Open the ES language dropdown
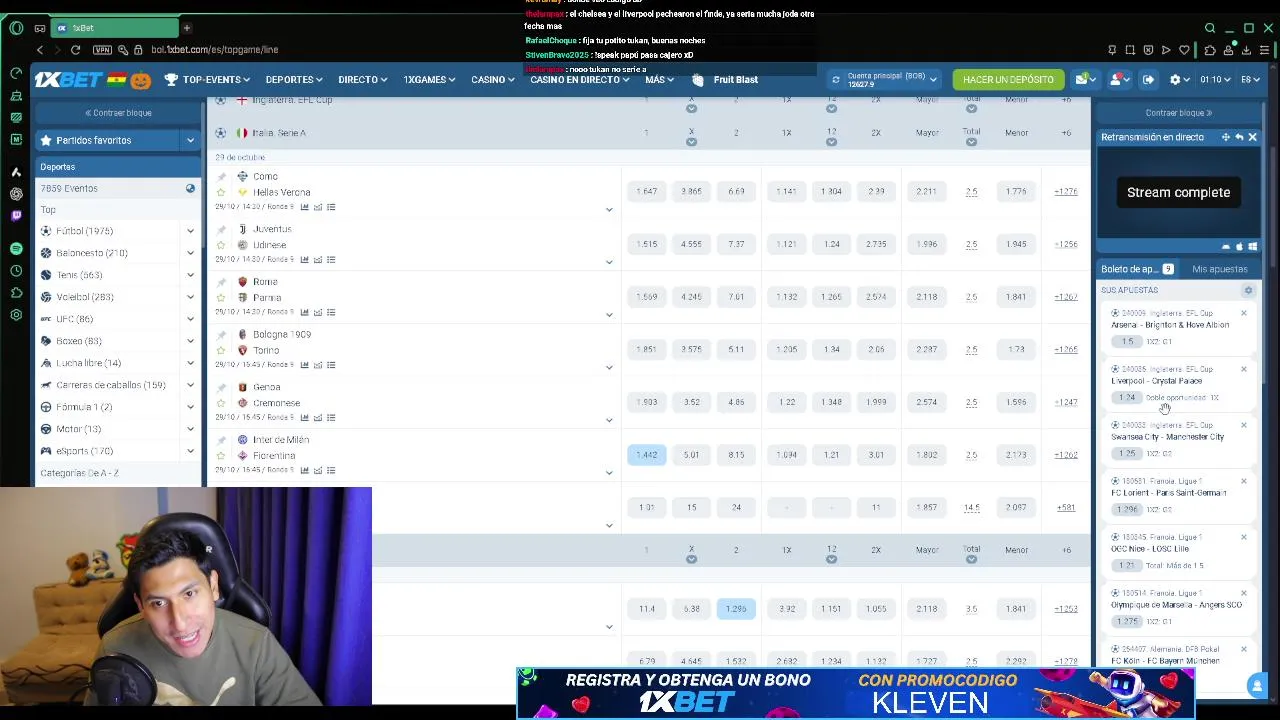 1251,79
